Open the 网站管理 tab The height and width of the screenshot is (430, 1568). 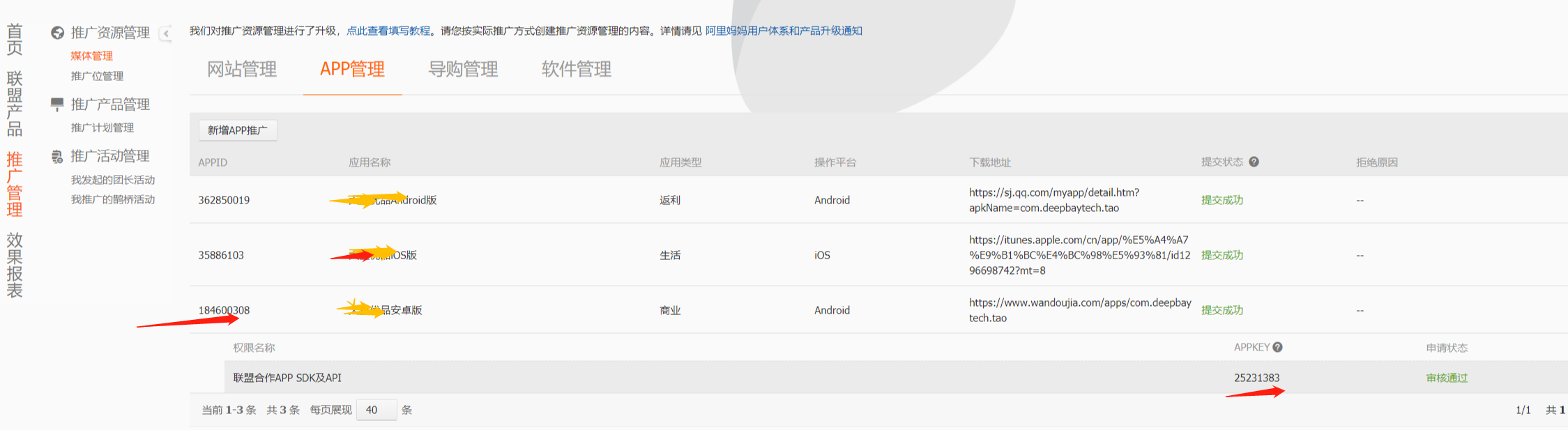point(242,69)
